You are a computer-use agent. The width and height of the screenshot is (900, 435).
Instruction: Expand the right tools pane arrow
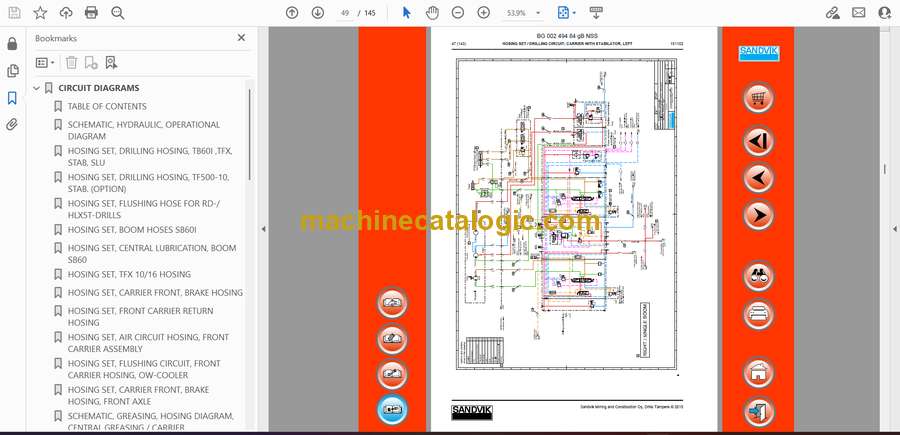coord(895,229)
